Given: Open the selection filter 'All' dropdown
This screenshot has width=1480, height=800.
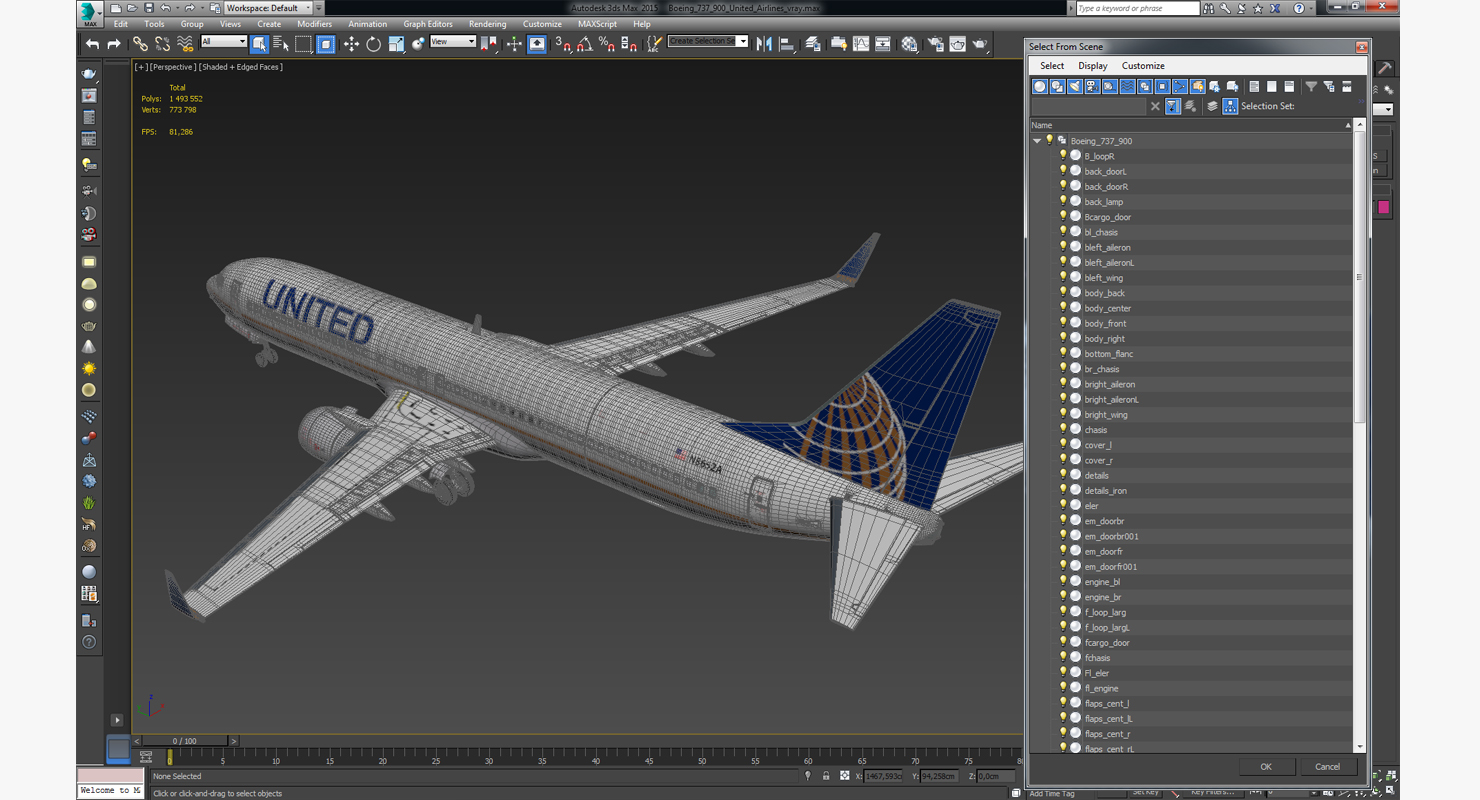Looking at the screenshot, I should coord(224,42).
